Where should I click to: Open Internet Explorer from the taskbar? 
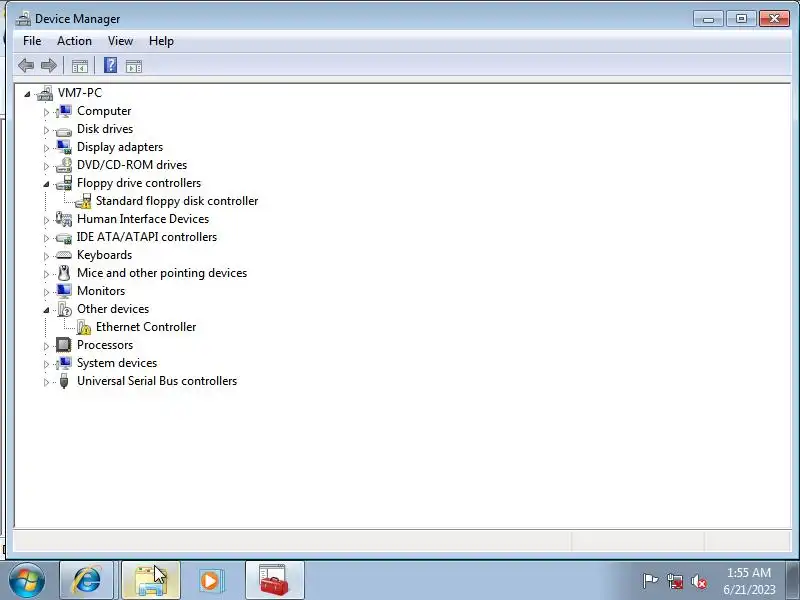tap(86, 580)
